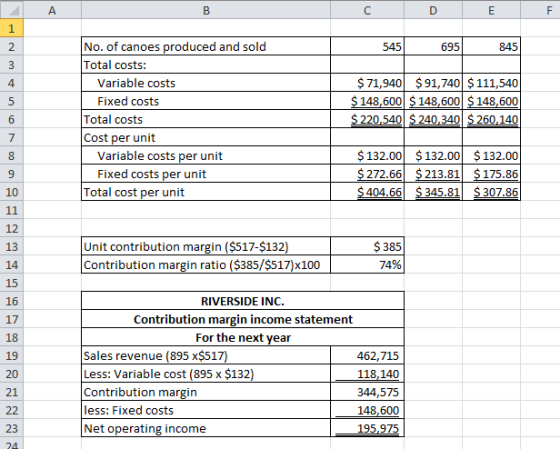Viewport: 560px width, 449px height.
Task: Click total cost per unit $404.66
Action: click(x=368, y=192)
